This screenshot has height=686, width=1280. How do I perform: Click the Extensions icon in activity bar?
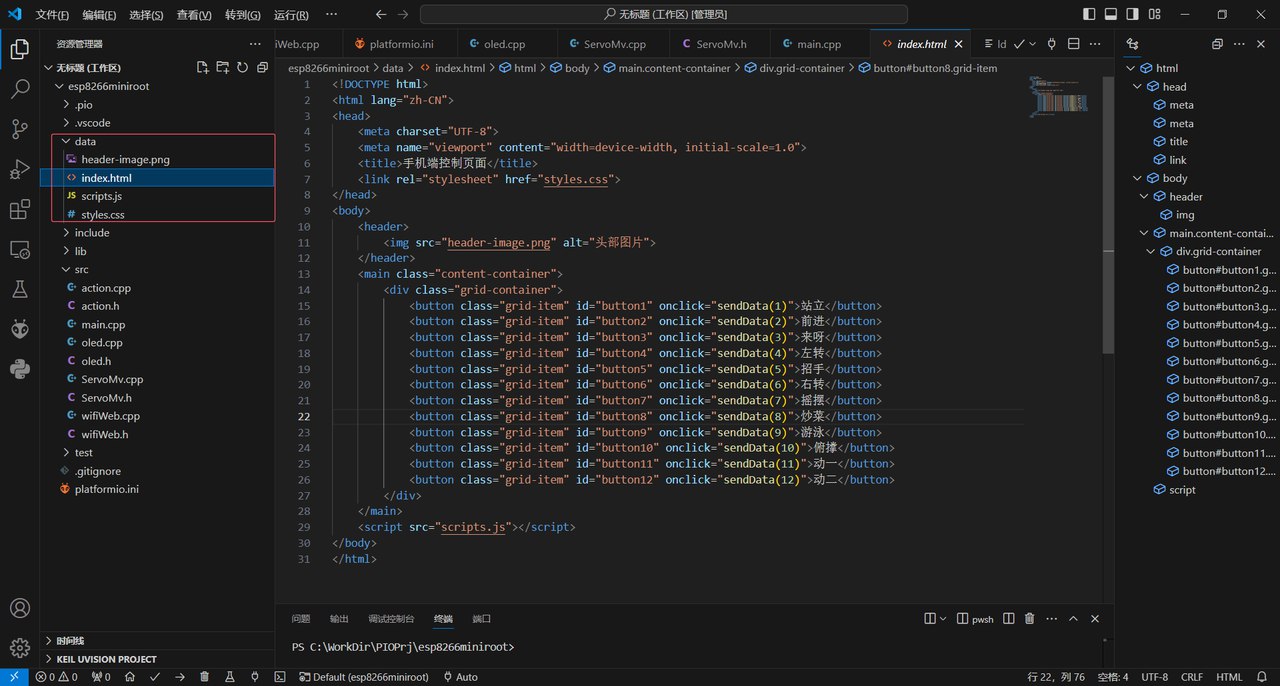pos(19,210)
